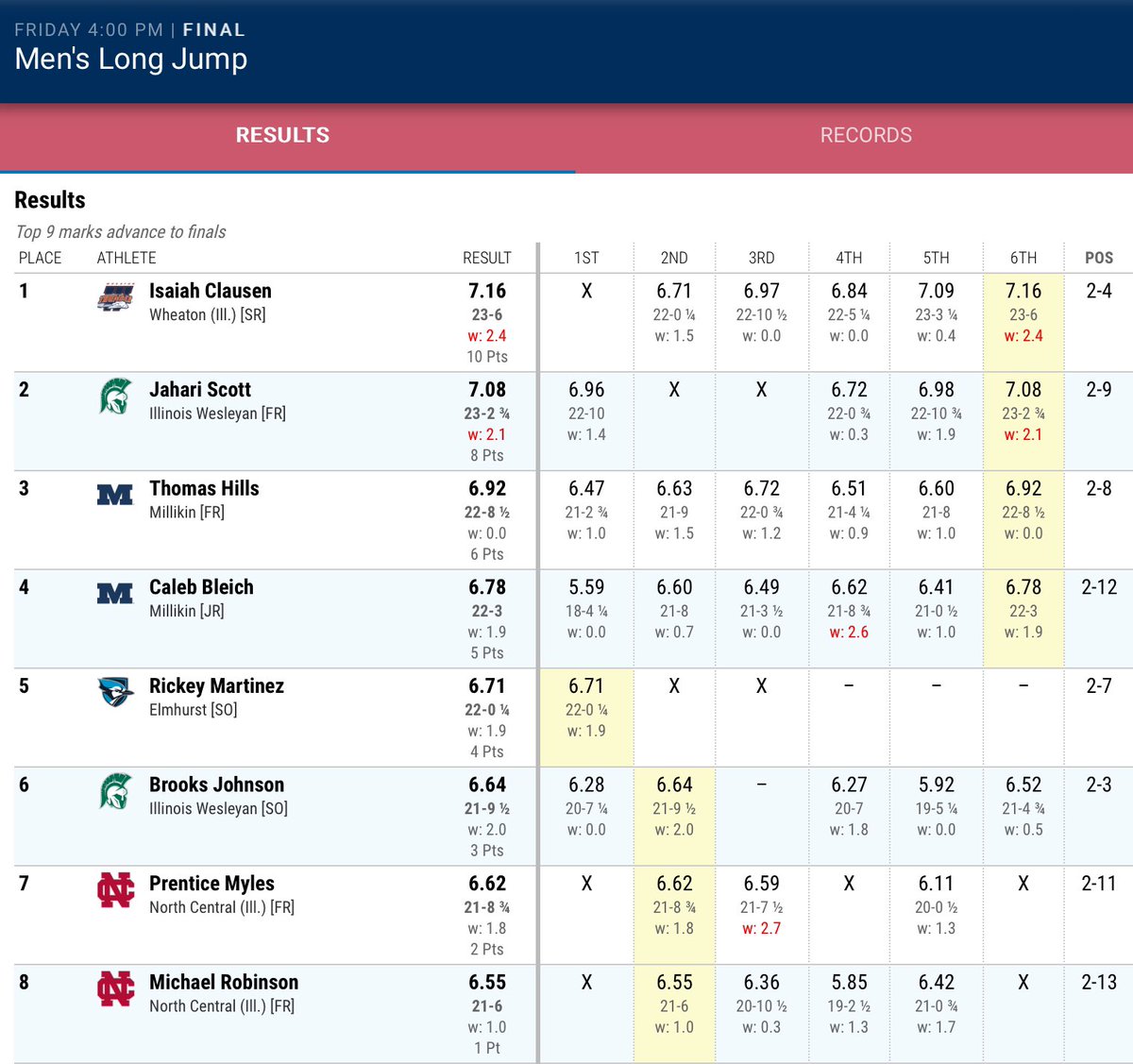This screenshot has height=1064, width=1133.
Task: Click position 2-12 for Caleb Bleich
Action: coord(1099,587)
